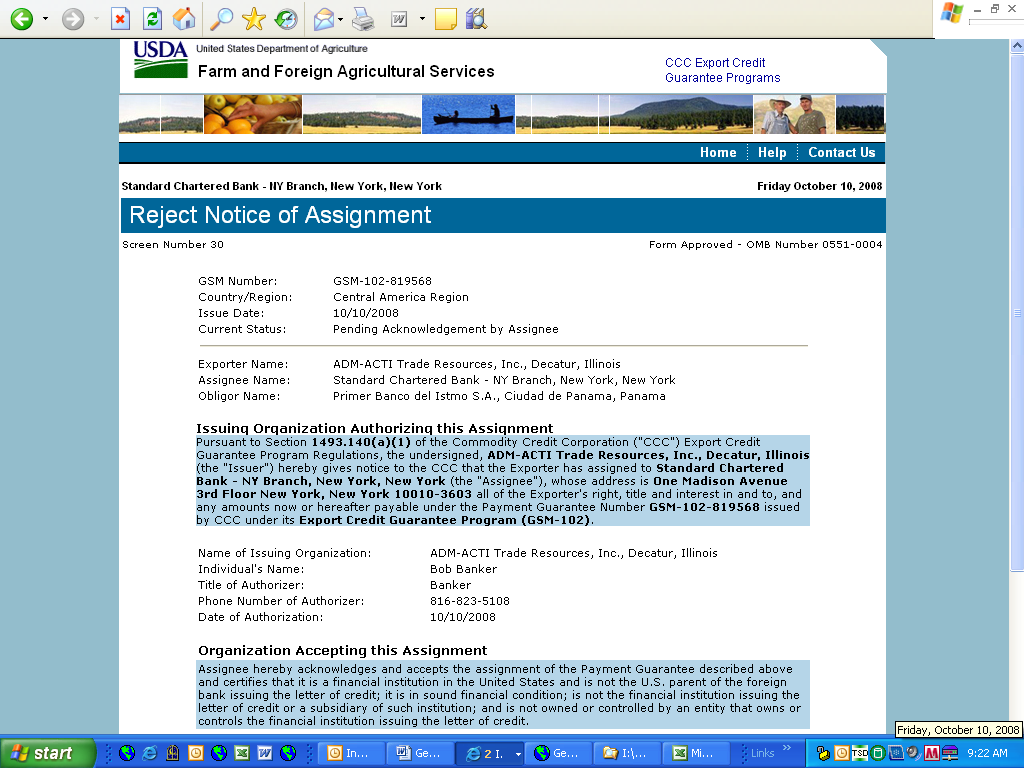Click the orange clock Quick Launch icon
This screenshot has width=1024, height=768.
195,753
